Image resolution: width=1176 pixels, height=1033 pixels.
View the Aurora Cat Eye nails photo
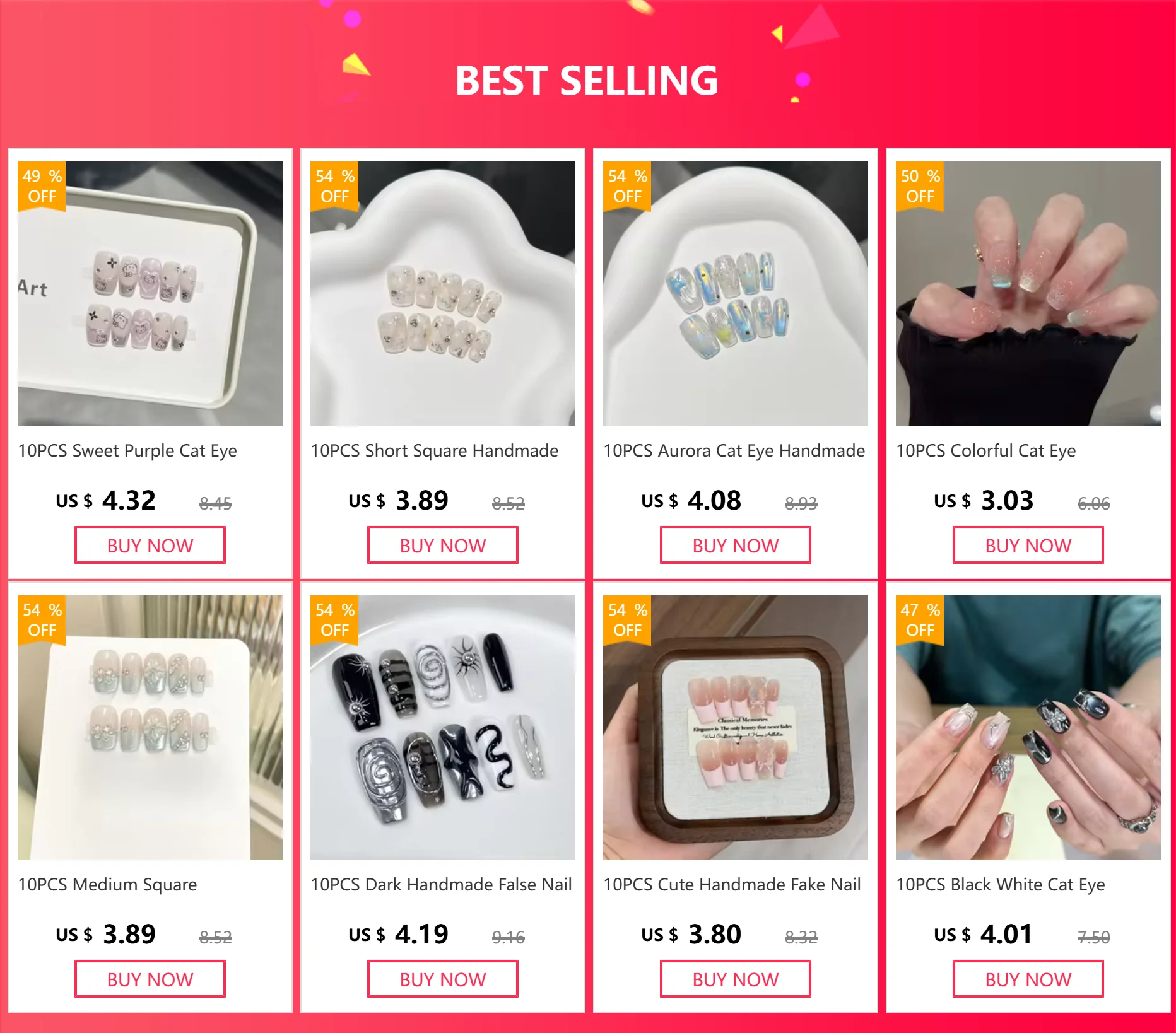click(x=736, y=294)
